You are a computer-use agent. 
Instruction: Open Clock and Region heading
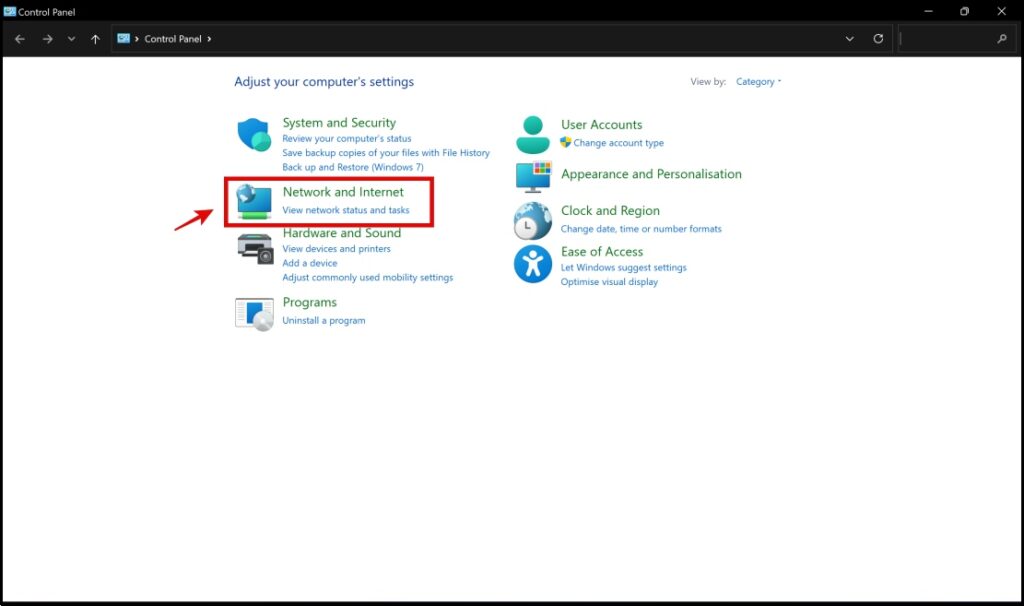(x=610, y=211)
